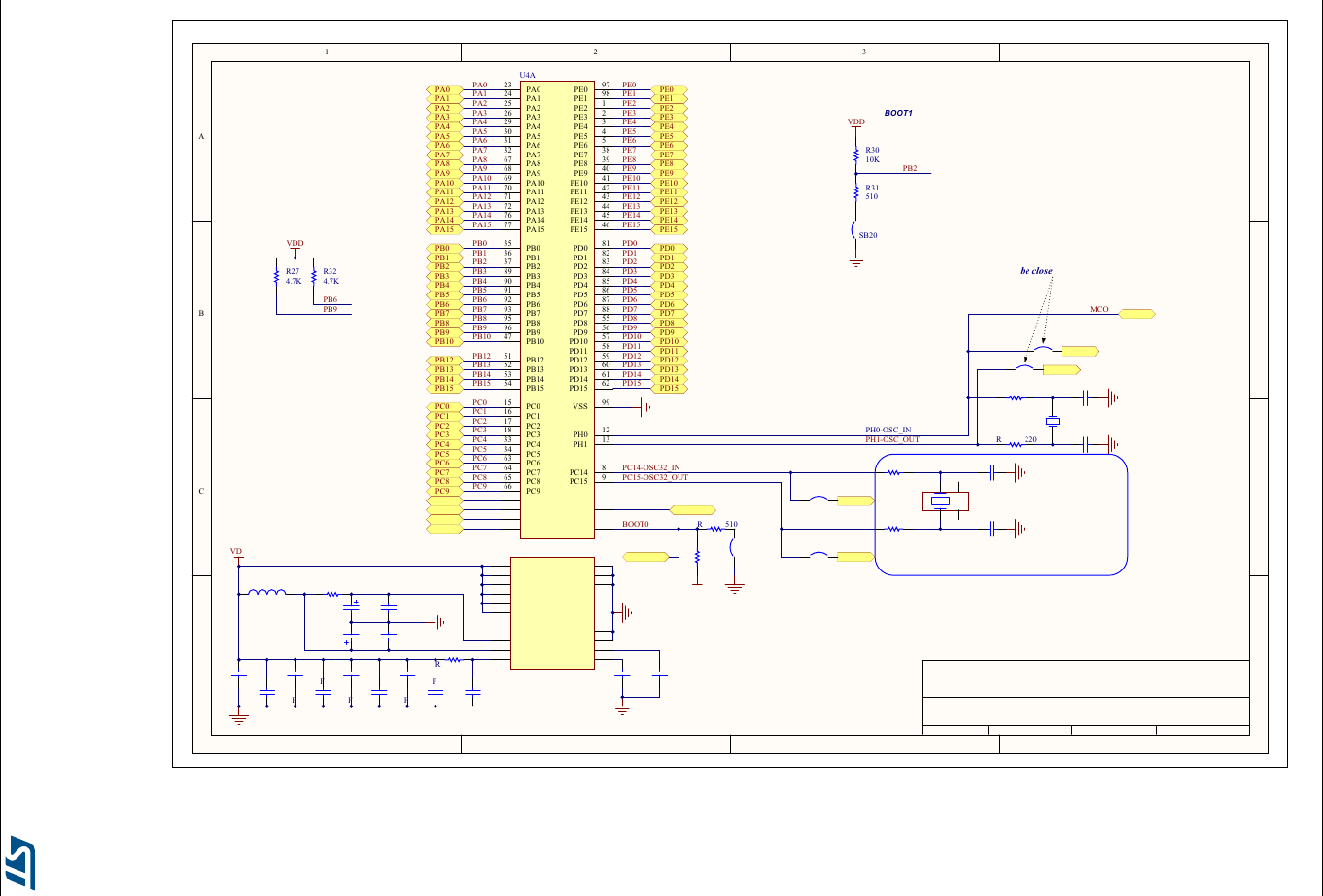Click the VDD power symbol above R30
1323x896 pixels.
tap(854, 121)
